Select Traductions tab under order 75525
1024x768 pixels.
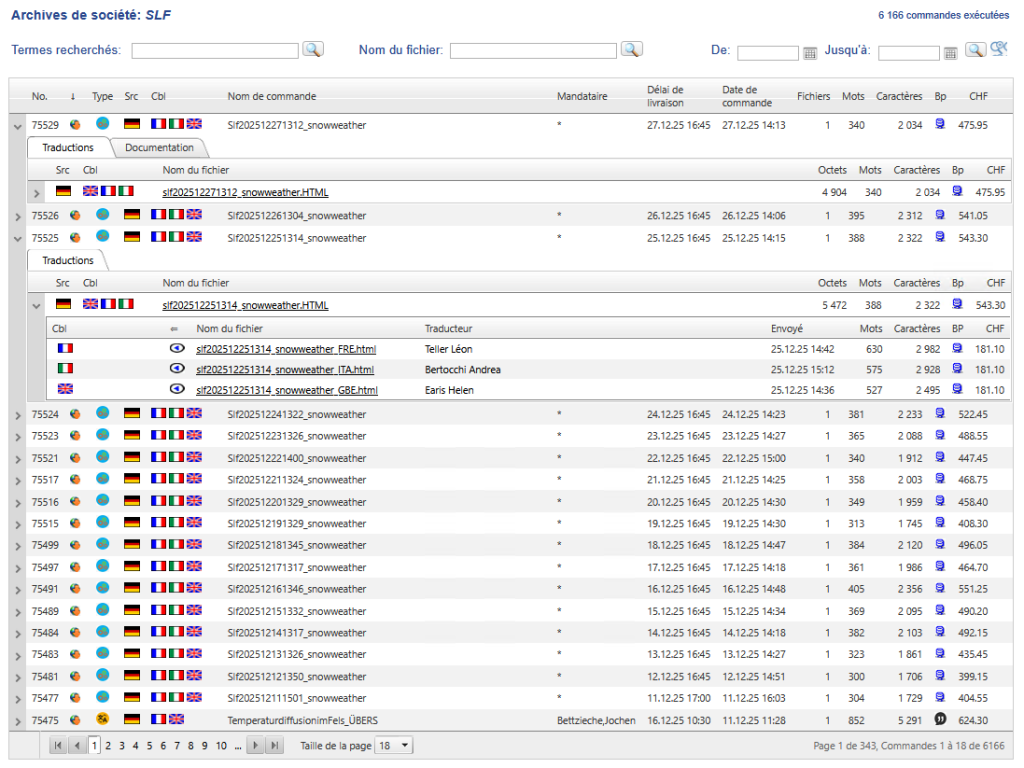(x=68, y=260)
